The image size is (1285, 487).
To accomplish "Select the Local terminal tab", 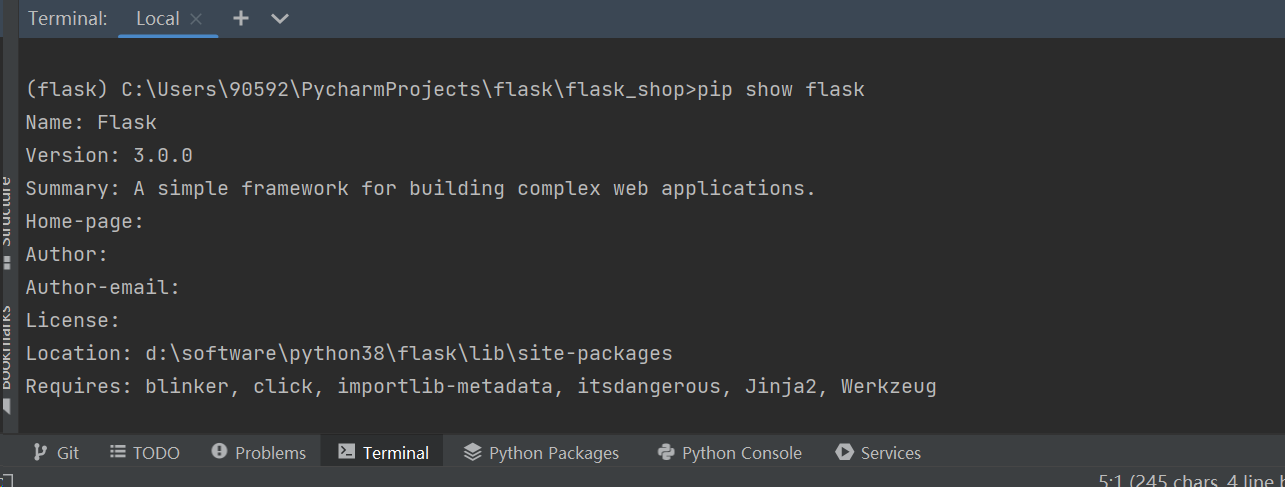I will pyautogui.click(x=157, y=19).
